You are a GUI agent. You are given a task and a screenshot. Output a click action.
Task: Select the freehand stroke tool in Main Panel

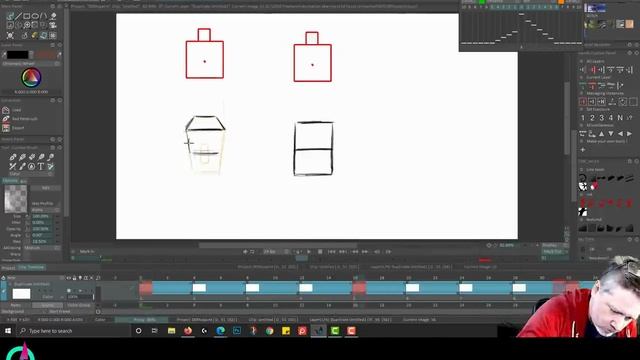click(10, 16)
